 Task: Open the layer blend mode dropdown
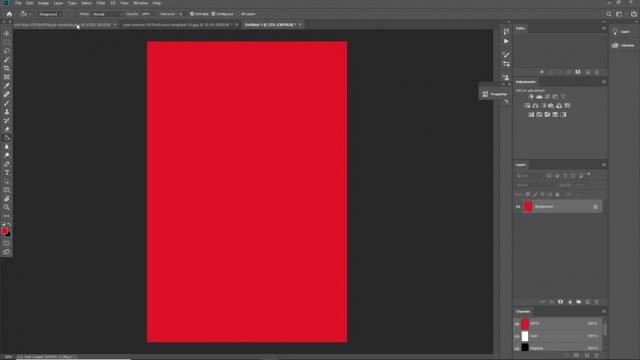pyautogui.click(x=535, y=185)
